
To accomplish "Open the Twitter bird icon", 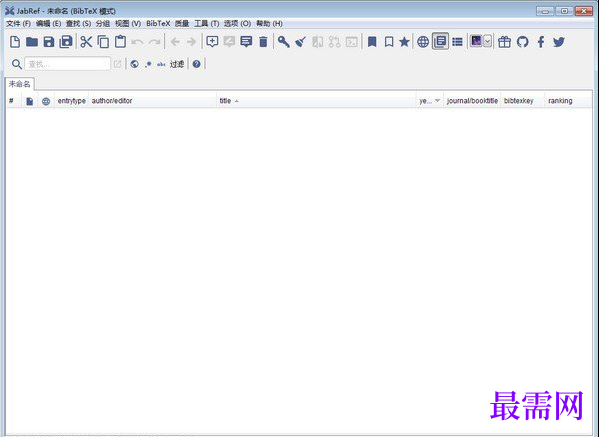I will [559, 42].
